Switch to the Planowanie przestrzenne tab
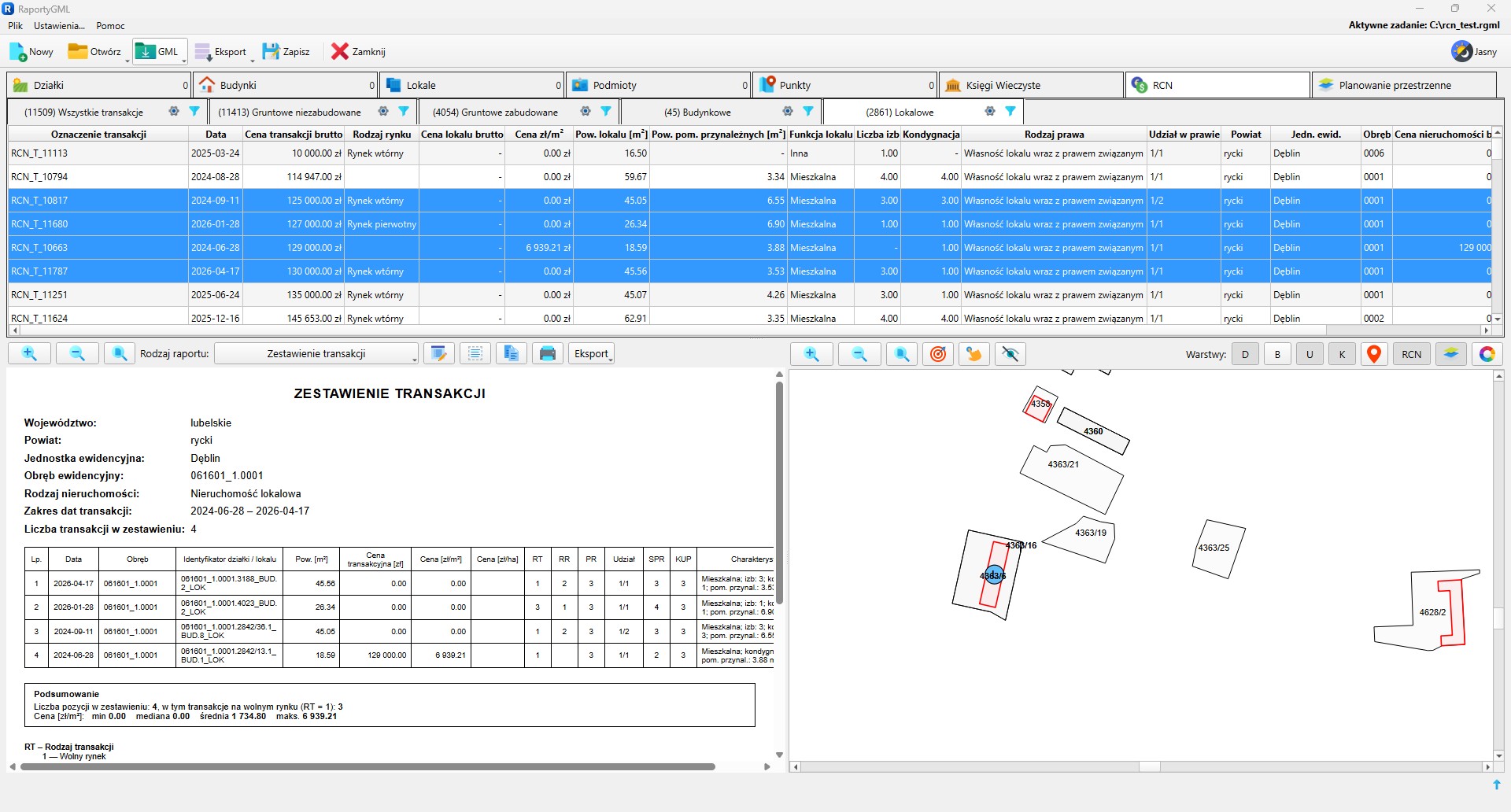This screenshot has height=812, width=1511. click(1404, 85)
